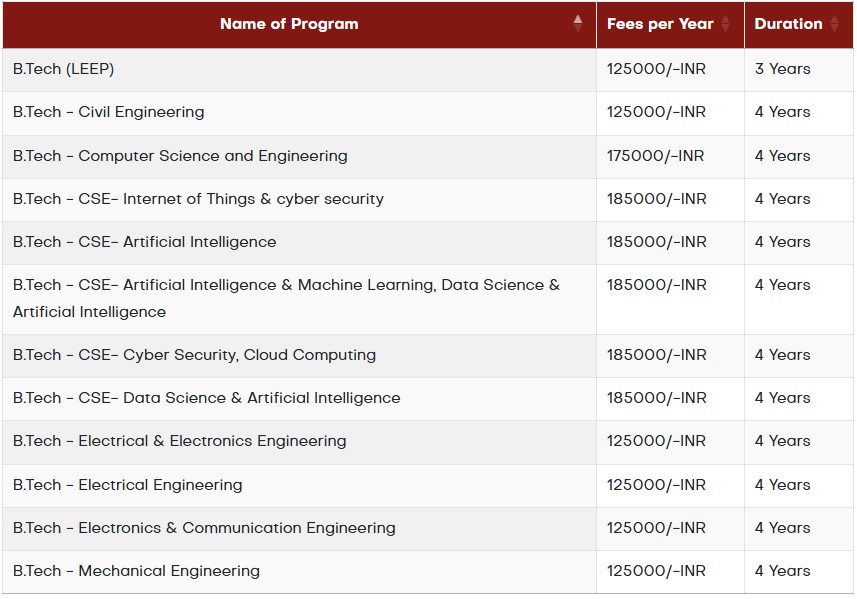Screen dimensions: 857x599
Task: Select the B.Tech (LEEP) row
Action: pos(428,69)
